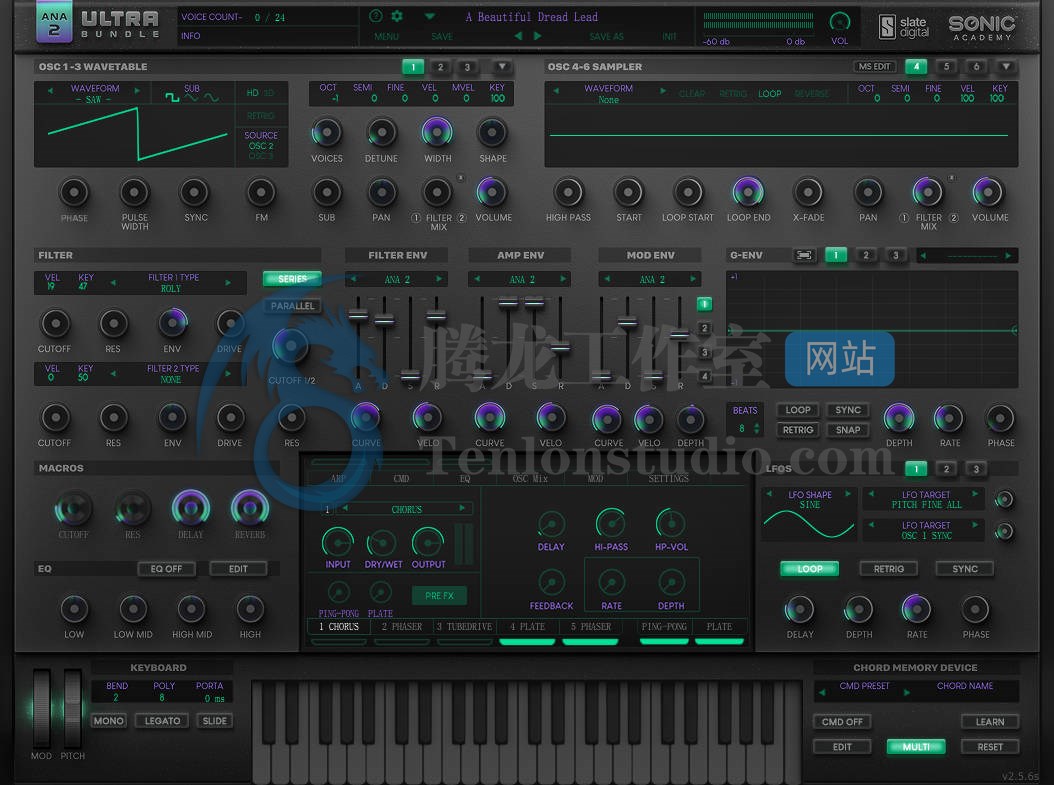Click the ANA 2 logo badge

coord(54,23)
